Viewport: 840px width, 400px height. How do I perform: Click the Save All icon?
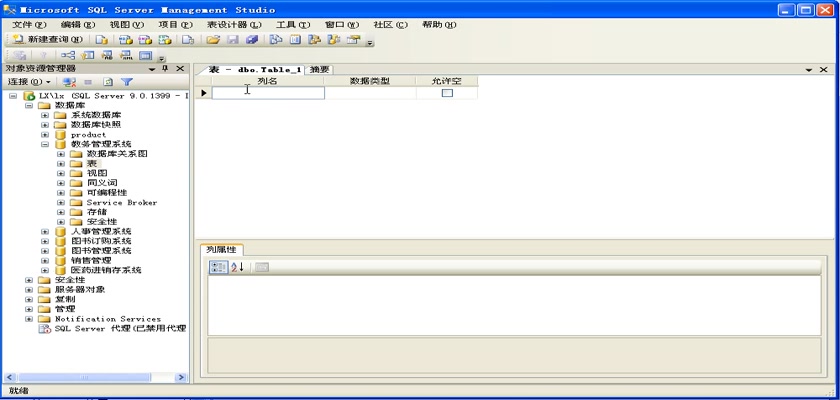(x=252, y=40)
